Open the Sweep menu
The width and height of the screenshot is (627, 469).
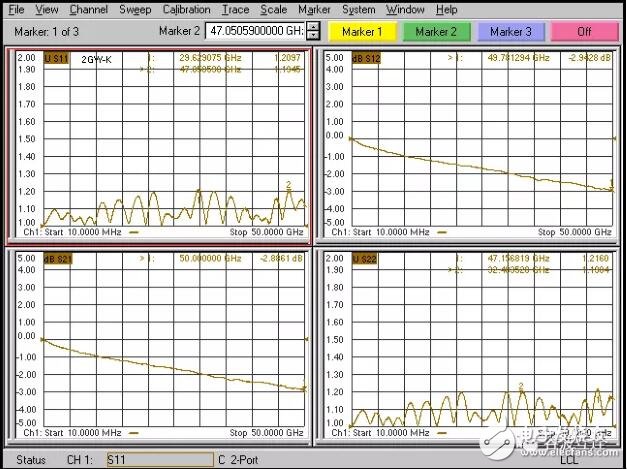pos(135,9)
